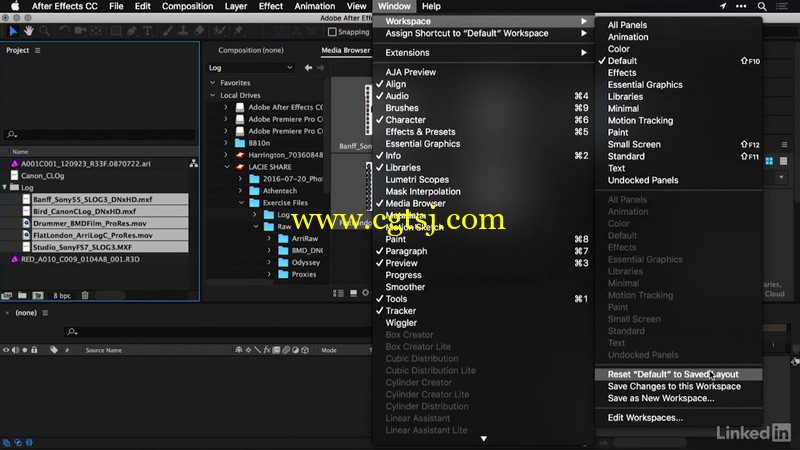Select the Unified Camera tool
800x450 pixels.
click(x=80, y=31)
